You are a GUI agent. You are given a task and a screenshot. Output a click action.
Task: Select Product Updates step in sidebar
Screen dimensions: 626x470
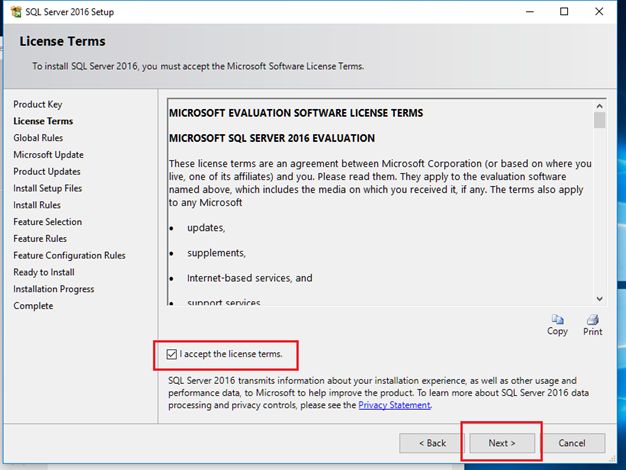[x=47, y=171]
